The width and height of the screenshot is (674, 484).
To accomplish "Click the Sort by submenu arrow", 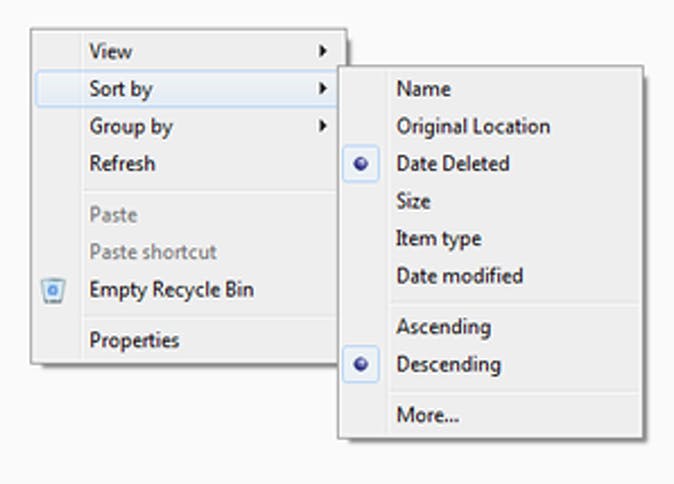I will [322, 89].
